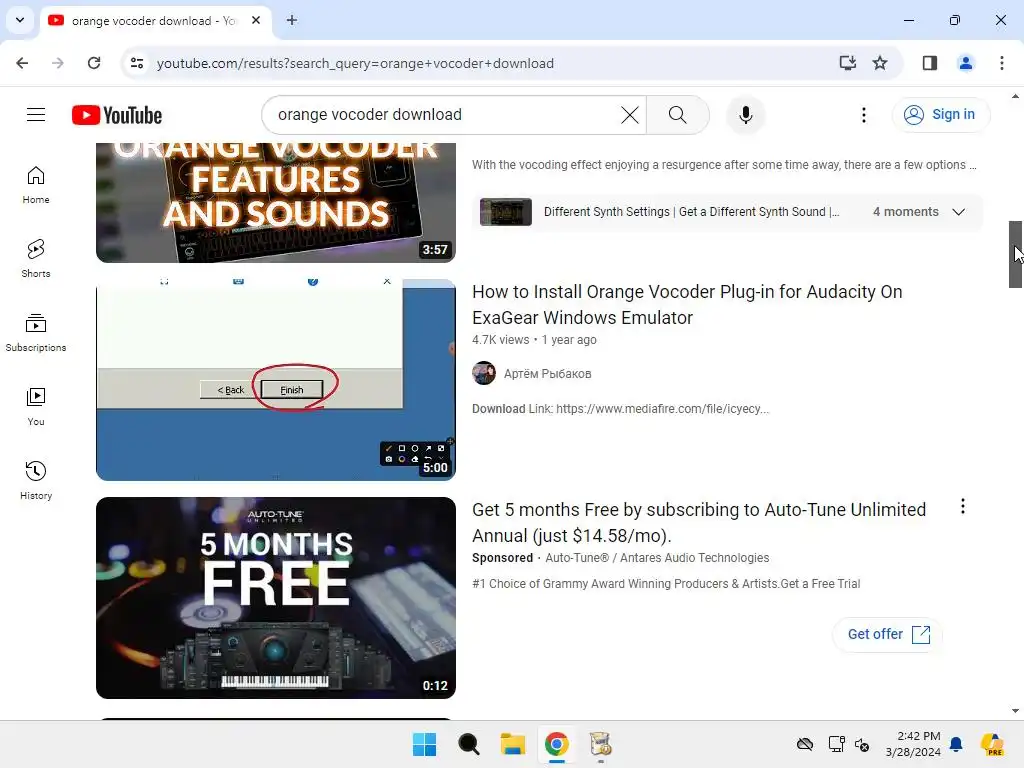Open the notification bell in system tray
Viewport: 1024px width, 768px height.
(956, 744)
